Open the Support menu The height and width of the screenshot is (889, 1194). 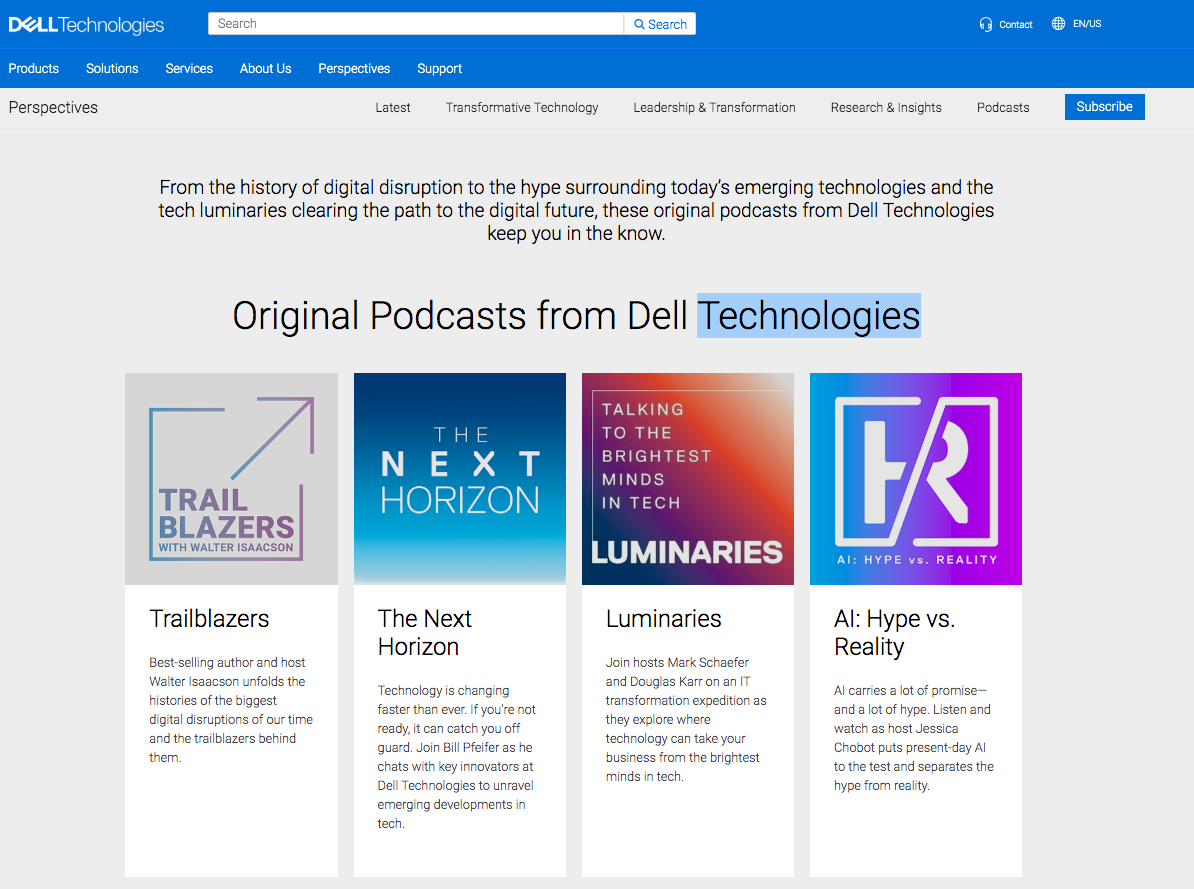pos(439,69)
